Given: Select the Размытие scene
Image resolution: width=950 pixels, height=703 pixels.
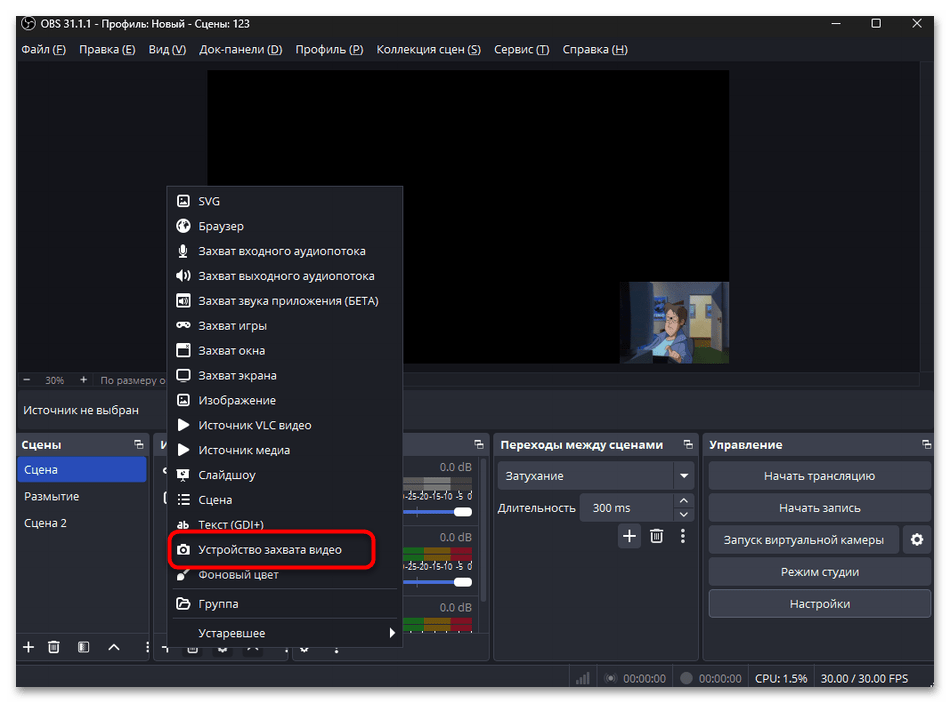Looking at the screenshot, I should tap(52, 496).
